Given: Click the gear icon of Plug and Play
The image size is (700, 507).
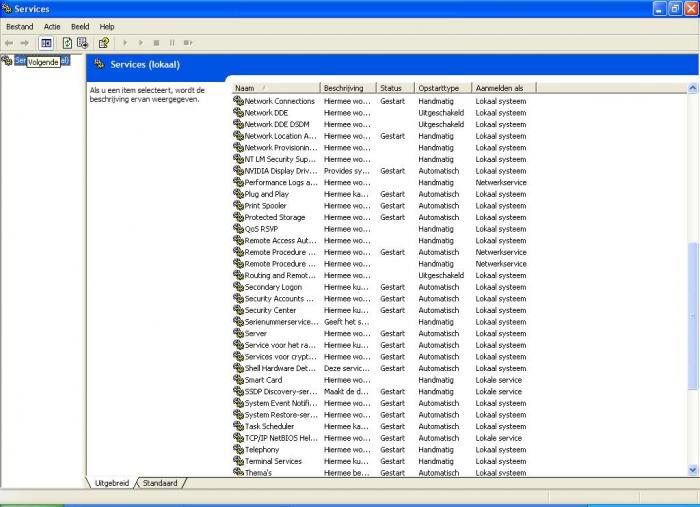Looking at the screenshot, I should (238, 194).
